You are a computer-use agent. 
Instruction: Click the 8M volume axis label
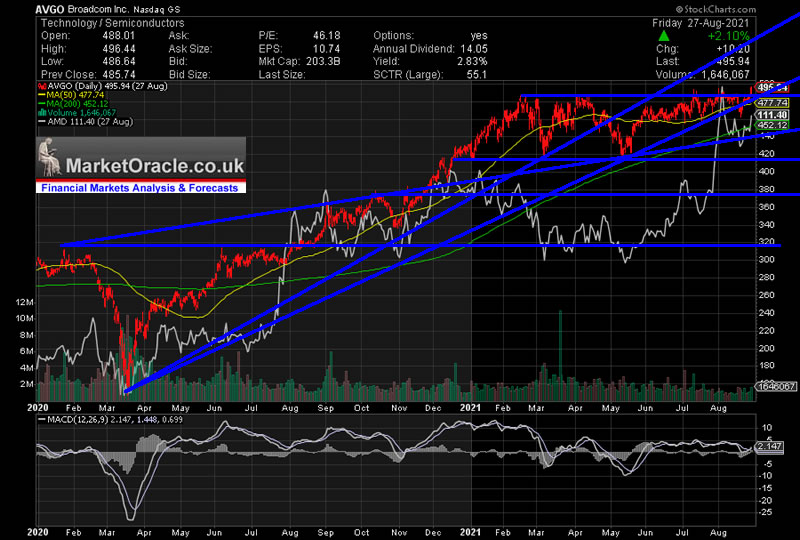[27, 335]
